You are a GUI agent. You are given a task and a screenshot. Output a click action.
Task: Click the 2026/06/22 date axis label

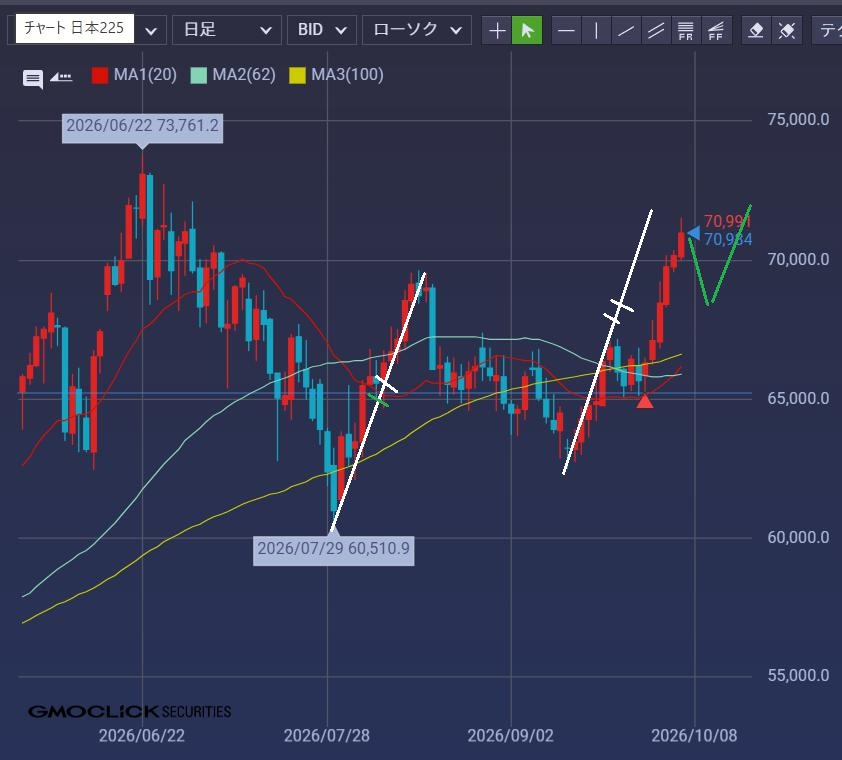click(x=142, y=735)
